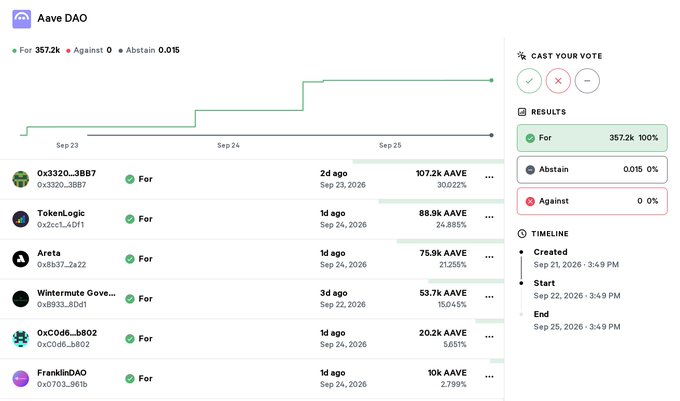Click the Sep 25, 2026 · 3:49 PM end date
Viewport: 680px width, 401px height.
coord(577,327)
